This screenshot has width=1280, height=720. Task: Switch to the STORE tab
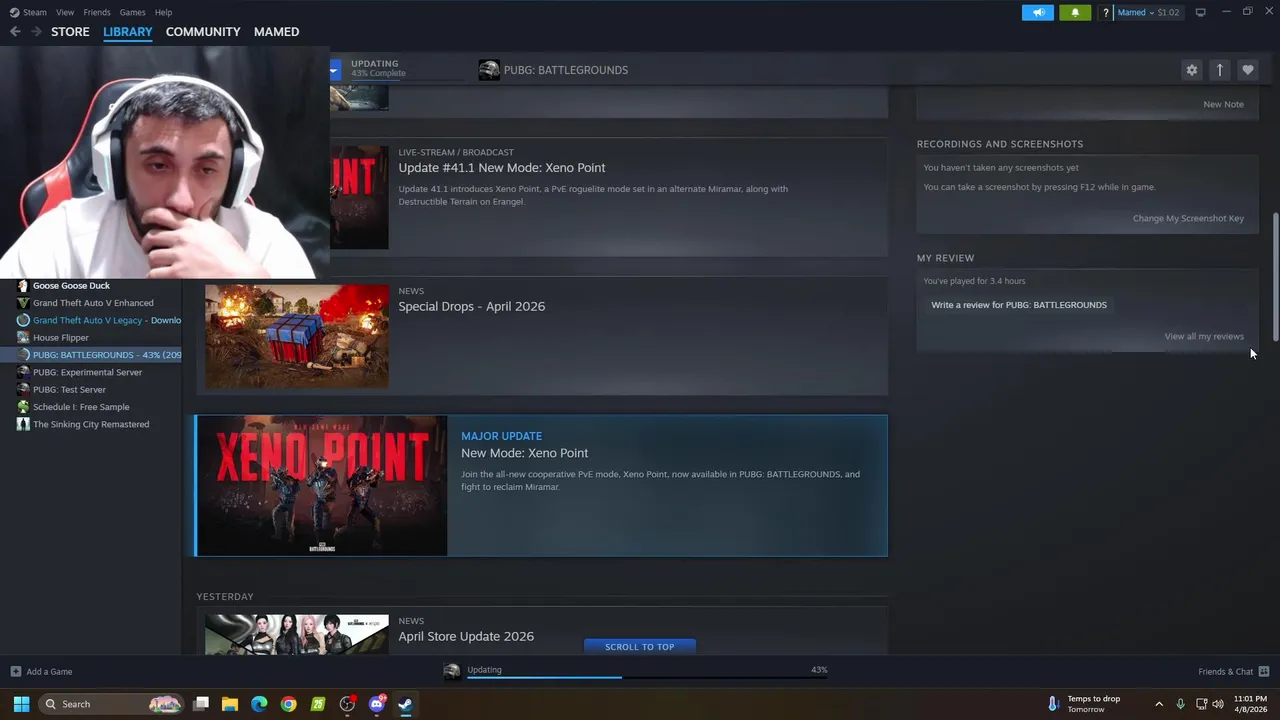[70, 32]
